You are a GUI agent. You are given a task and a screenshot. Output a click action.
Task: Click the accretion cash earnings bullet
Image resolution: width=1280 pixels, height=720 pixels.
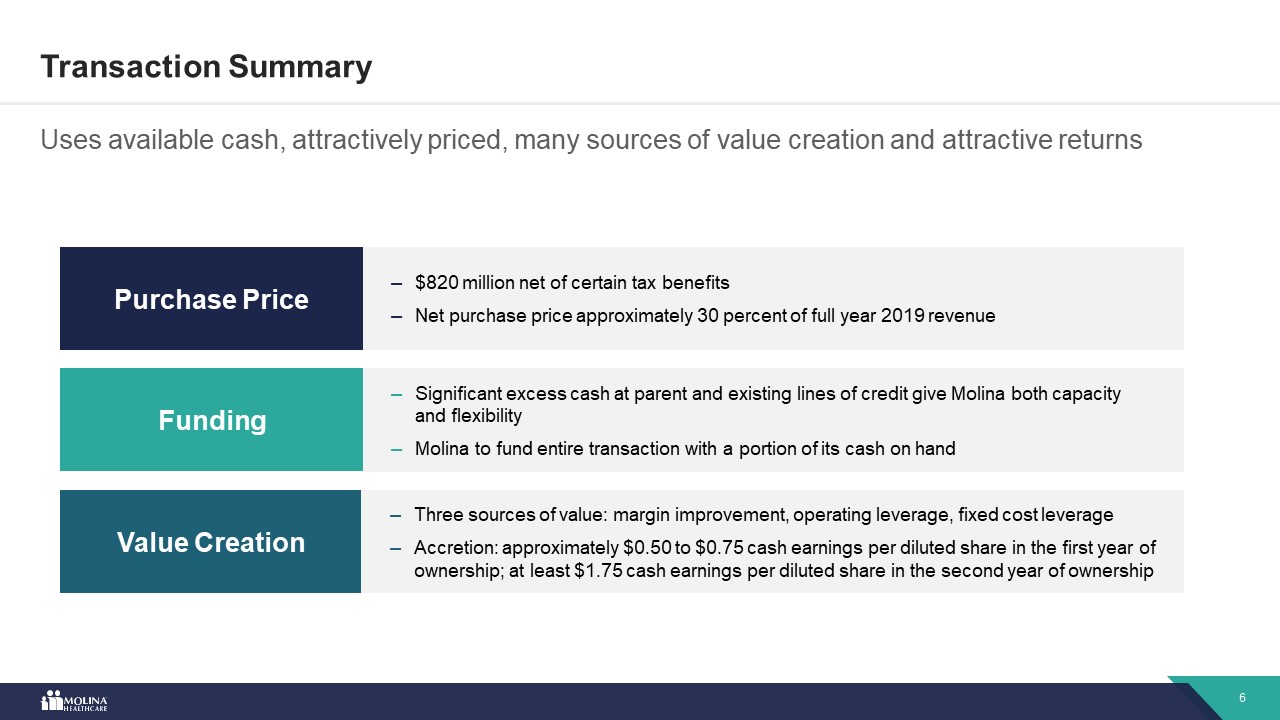coord(784,561)
